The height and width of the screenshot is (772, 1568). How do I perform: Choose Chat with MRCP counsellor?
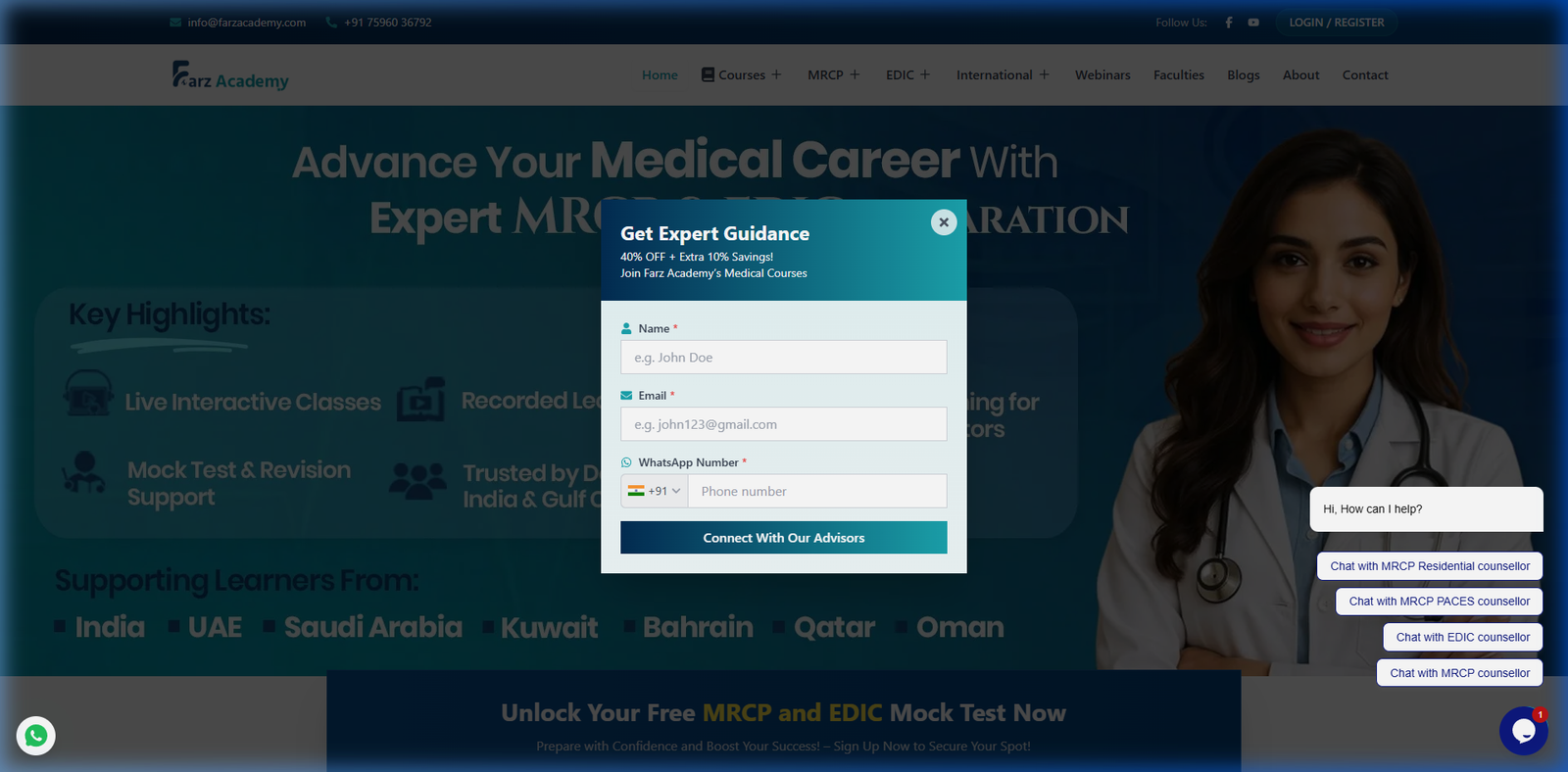[1460, 673]
